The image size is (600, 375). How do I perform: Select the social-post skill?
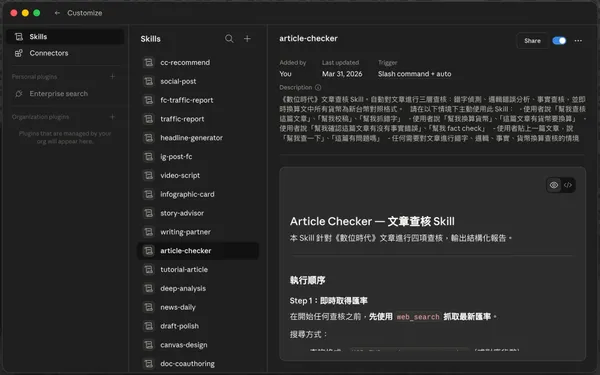[x=198, y=81]
